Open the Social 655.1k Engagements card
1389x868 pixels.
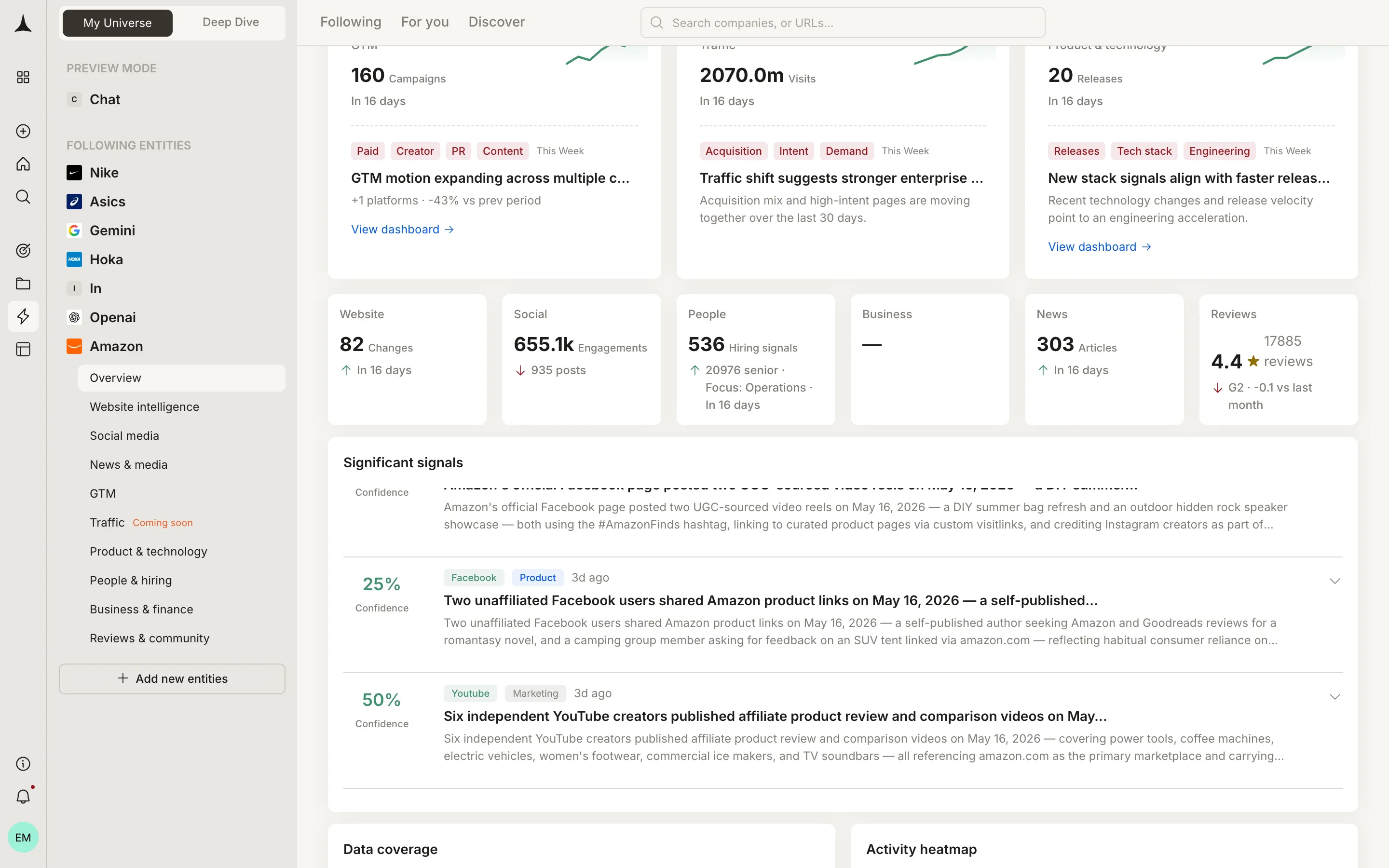click(581, 359)
